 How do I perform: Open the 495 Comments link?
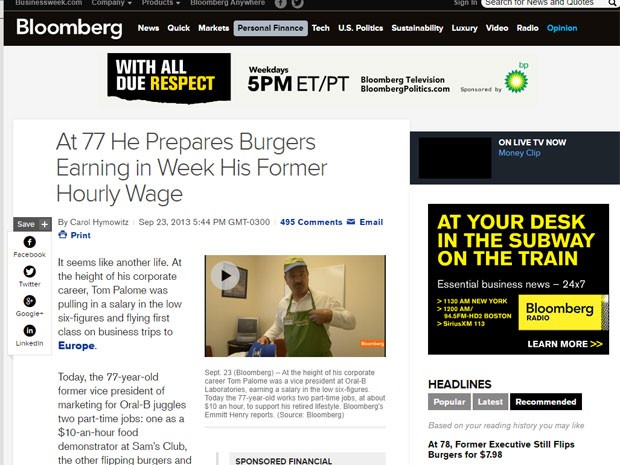(x=311, y=222)
